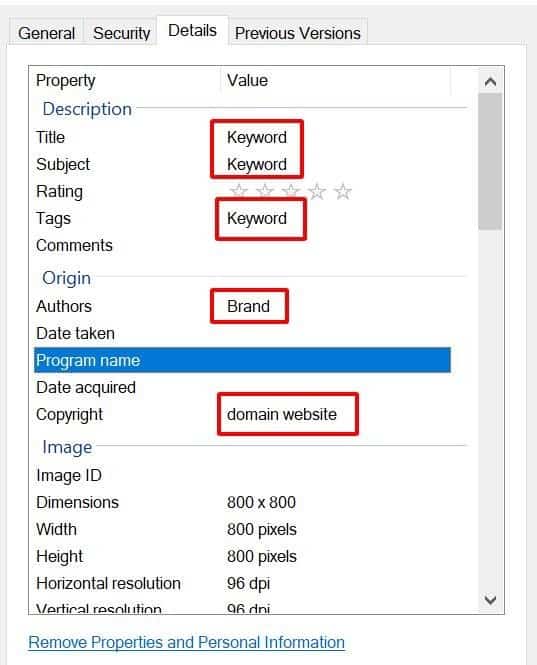Click the Comments property row
537x665 pixels.
[x=242, y=246]
